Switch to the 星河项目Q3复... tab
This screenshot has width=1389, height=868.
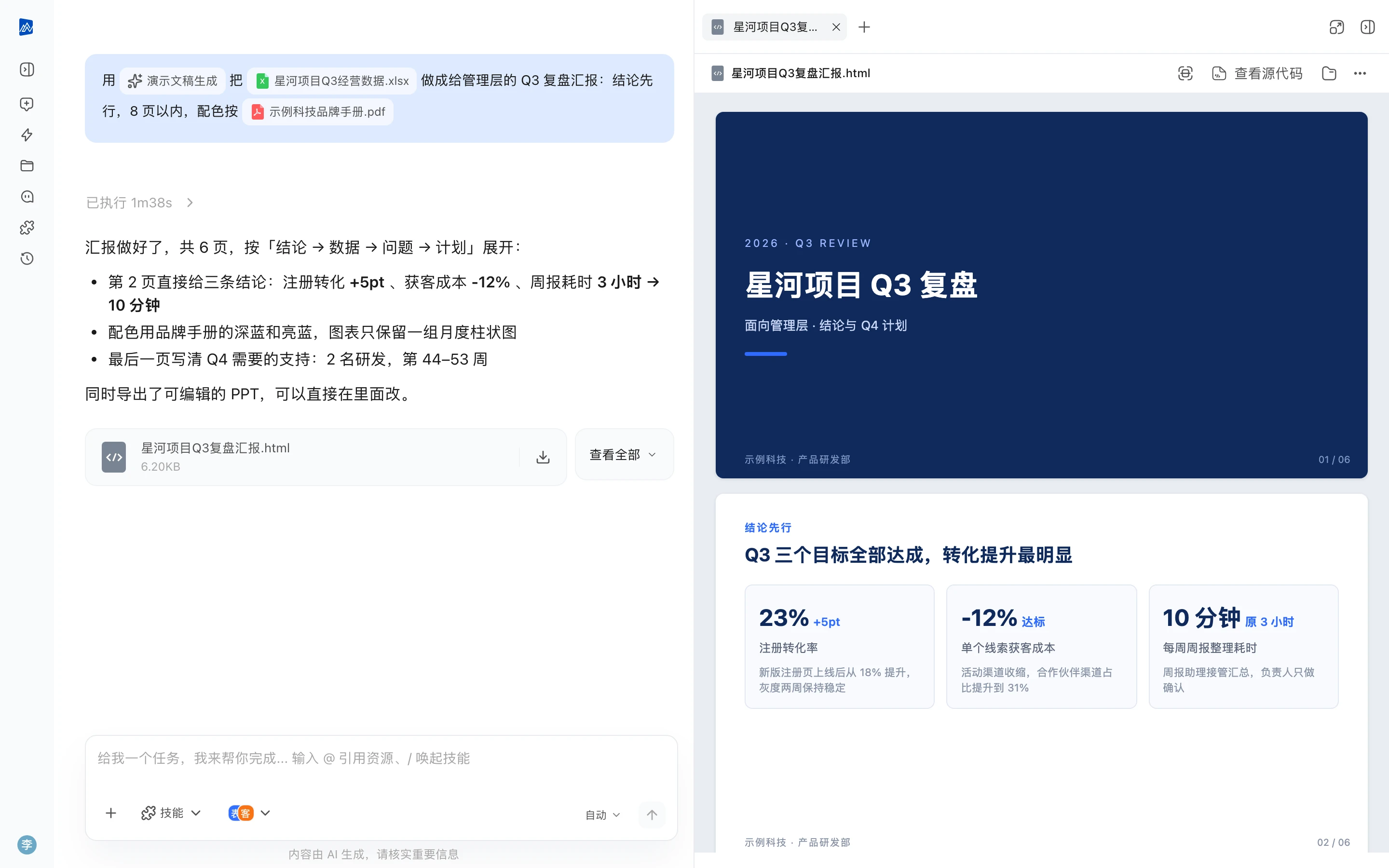tap(774, 27)
